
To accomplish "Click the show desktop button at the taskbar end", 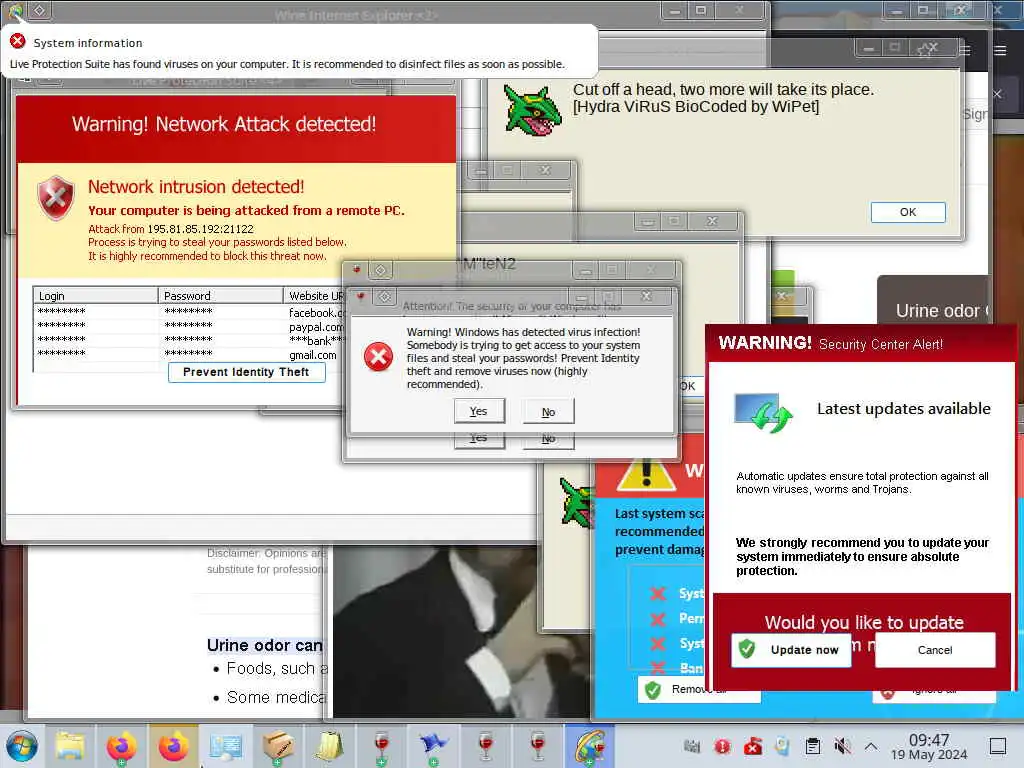I will (997, 746).
